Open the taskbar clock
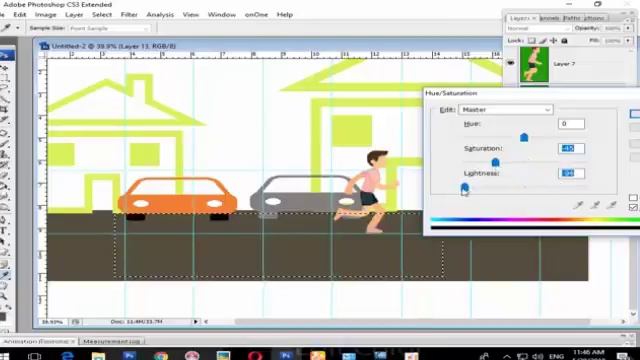 coord(589,355)
